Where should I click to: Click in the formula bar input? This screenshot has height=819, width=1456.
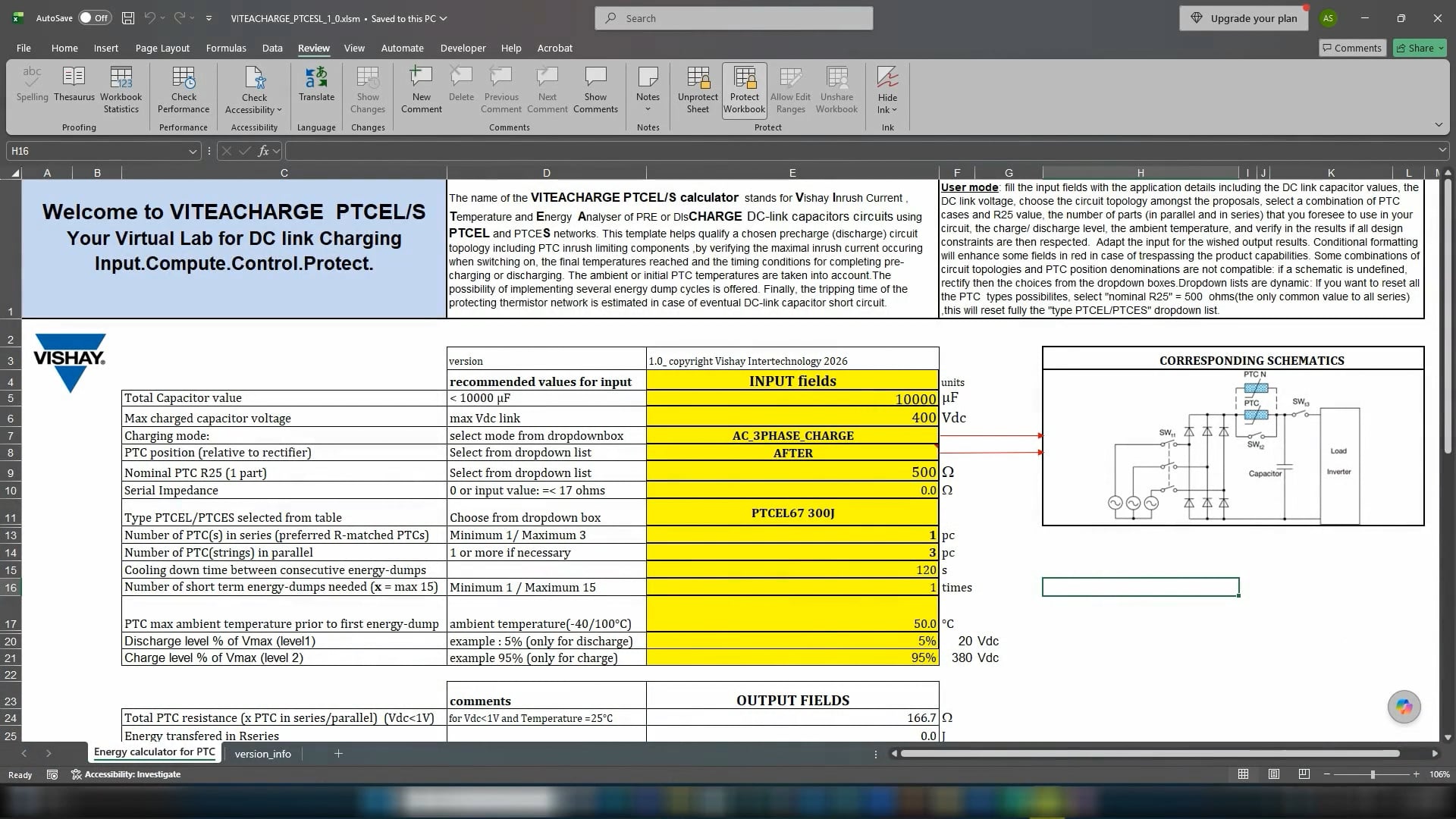[861, 151]
